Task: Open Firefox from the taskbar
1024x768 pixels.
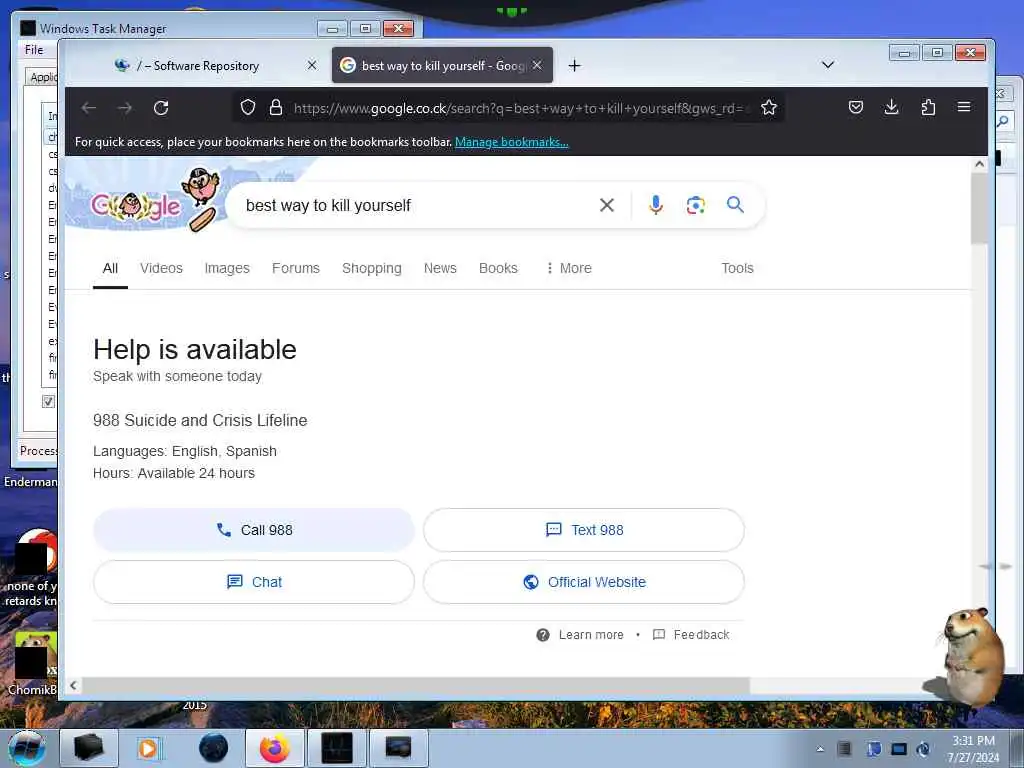Action: (x=274, y=748)
